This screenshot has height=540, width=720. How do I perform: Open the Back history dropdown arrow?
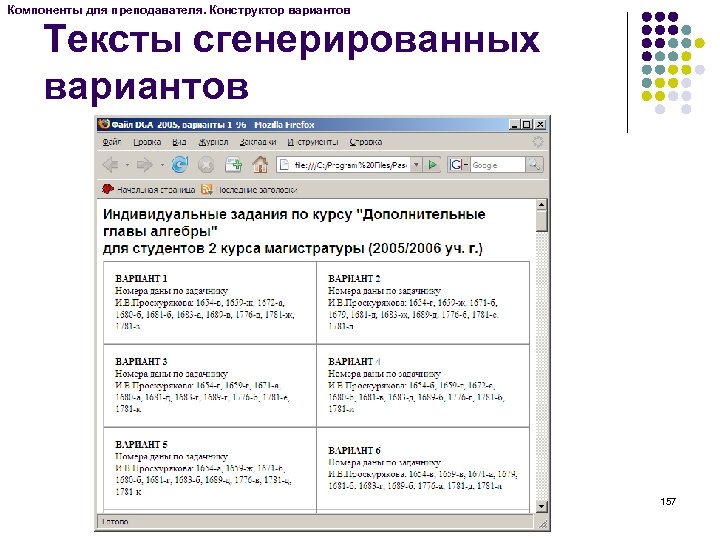tap(127, 164)
